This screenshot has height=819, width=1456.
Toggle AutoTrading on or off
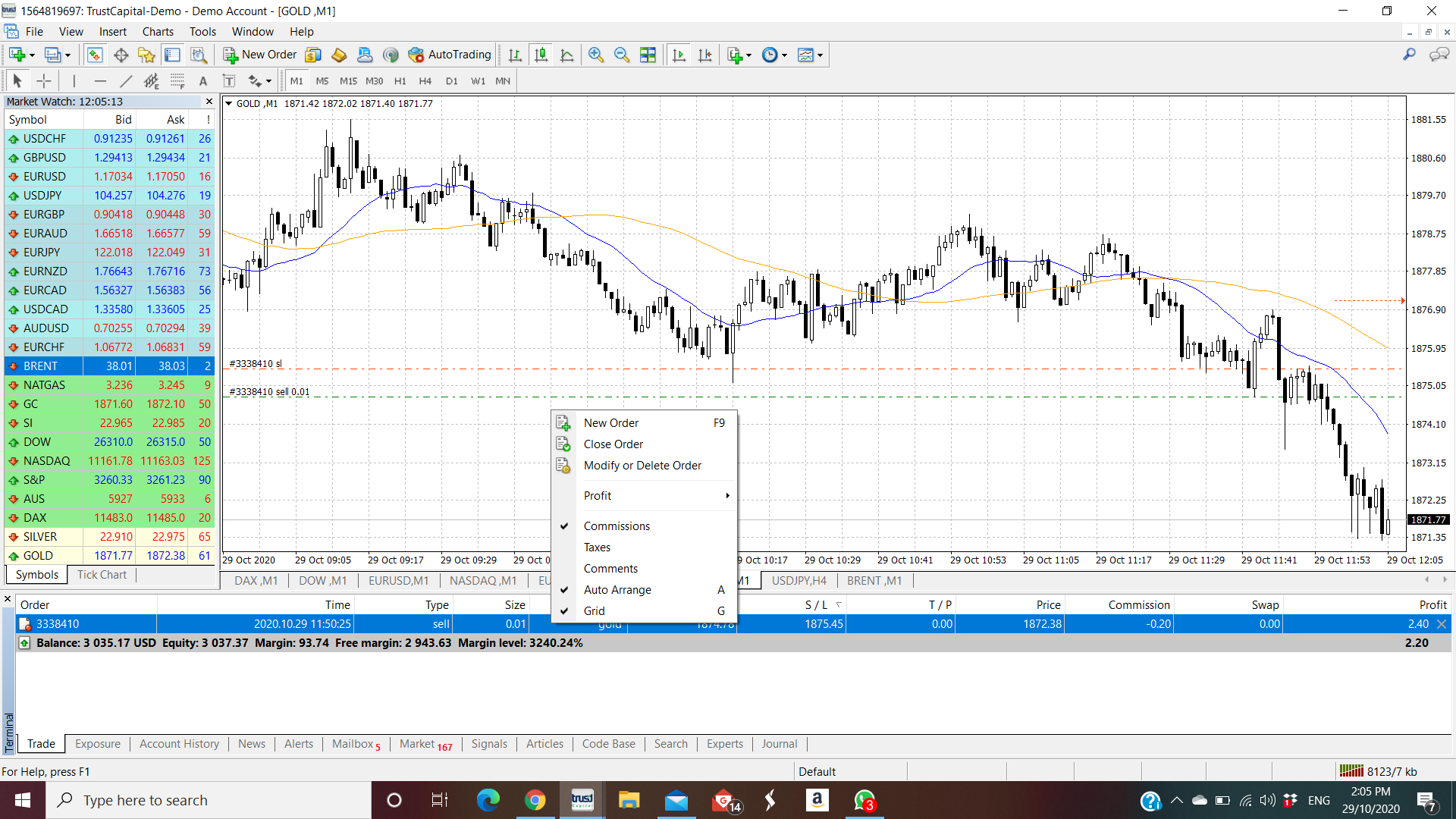(450, 55)
